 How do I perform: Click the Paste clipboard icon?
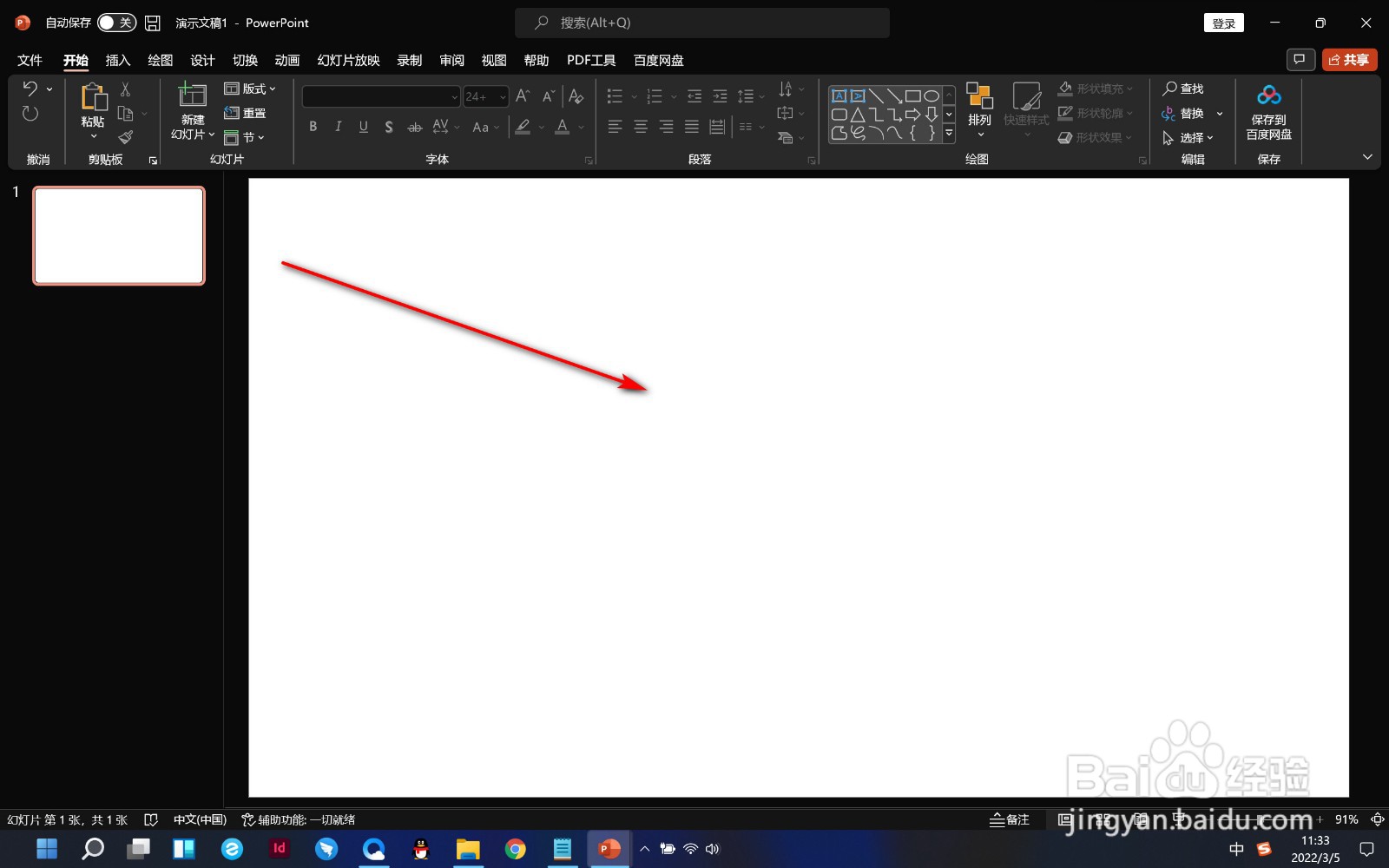pos(93,97)
